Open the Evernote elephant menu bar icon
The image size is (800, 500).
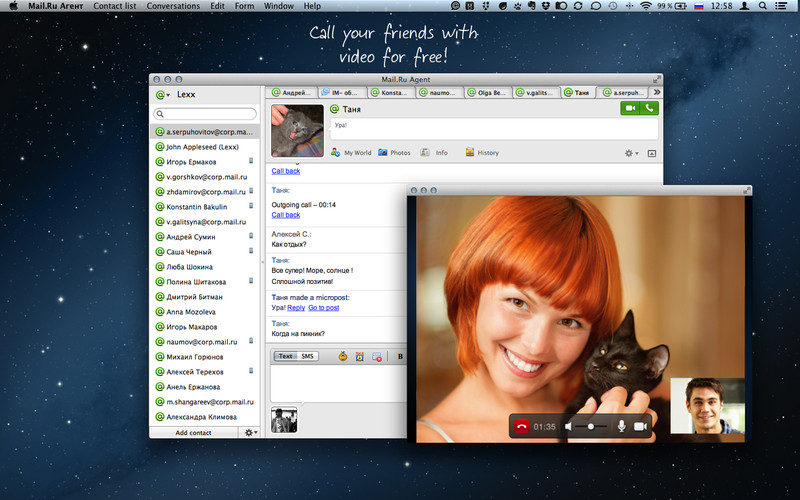[x=532, y=6]
